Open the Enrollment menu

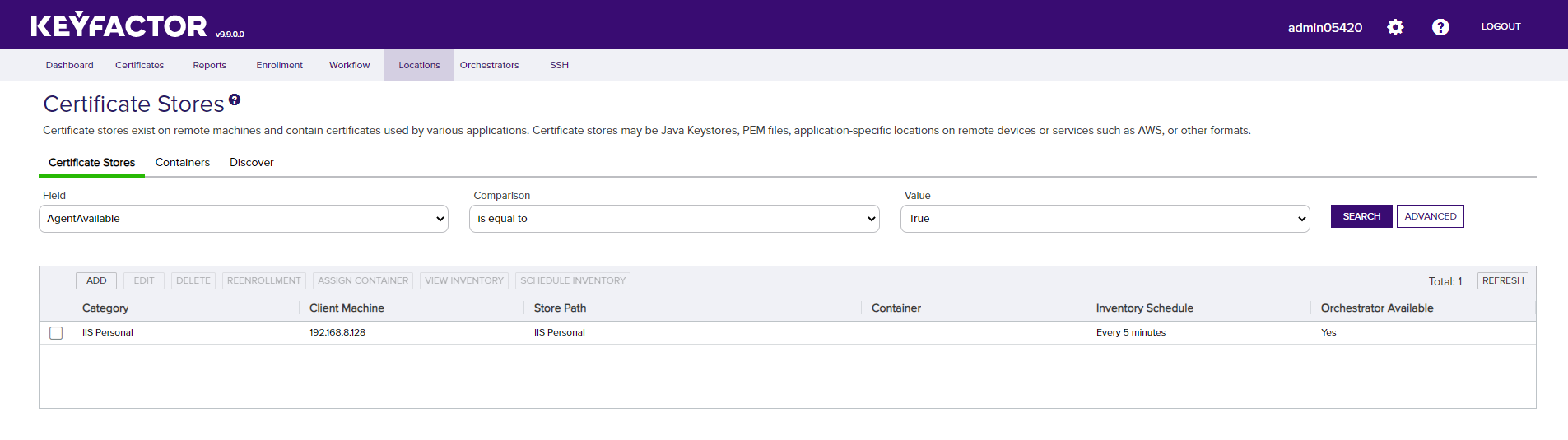(279, 65)
